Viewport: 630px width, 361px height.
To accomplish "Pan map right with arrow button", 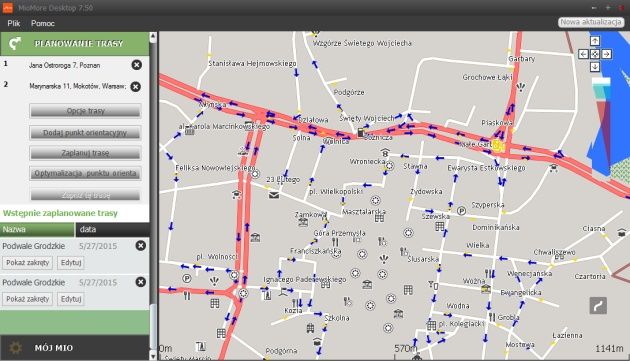I will click(607, 54).
